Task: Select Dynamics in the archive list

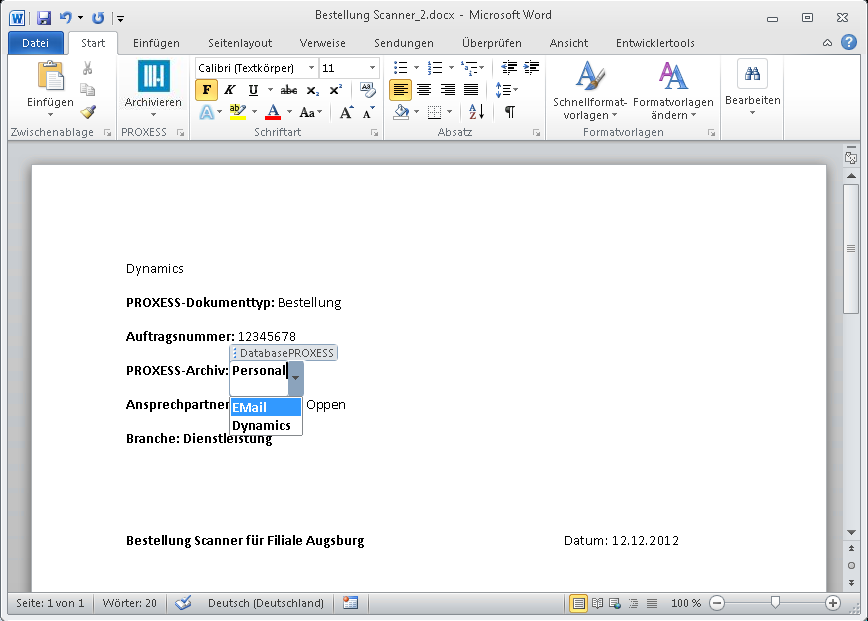Action: 266,426
